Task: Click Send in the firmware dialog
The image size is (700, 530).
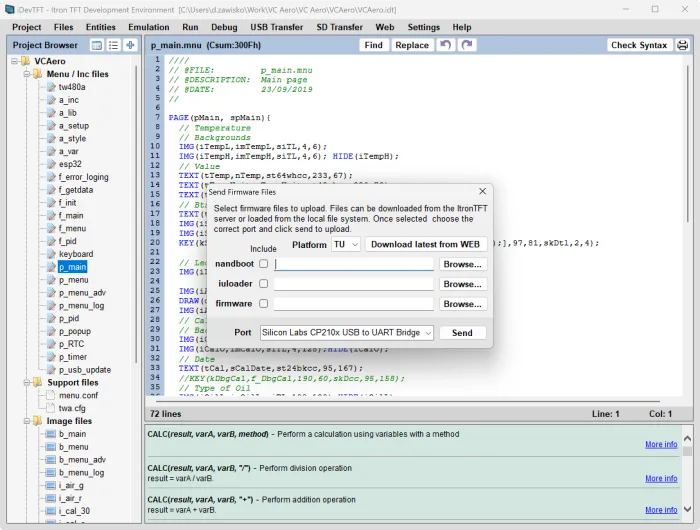Action: point(462,333)
